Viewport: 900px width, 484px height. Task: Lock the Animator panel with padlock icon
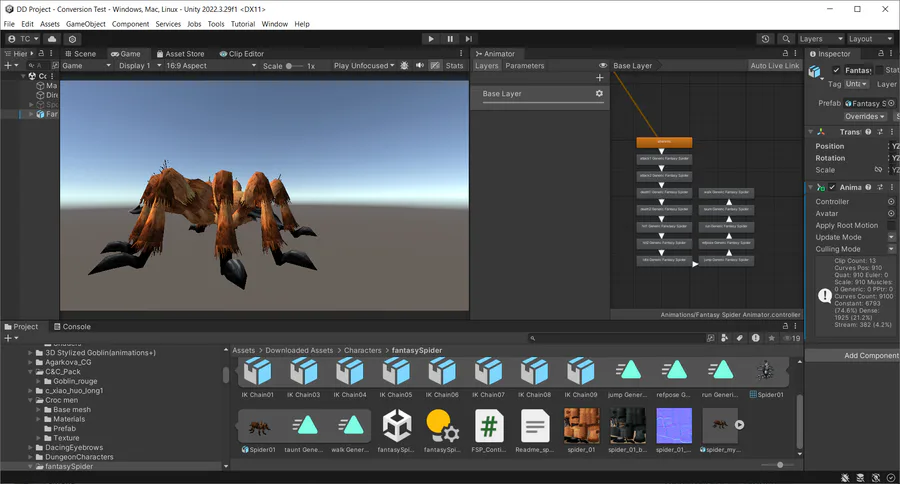(x=786, y=53)
